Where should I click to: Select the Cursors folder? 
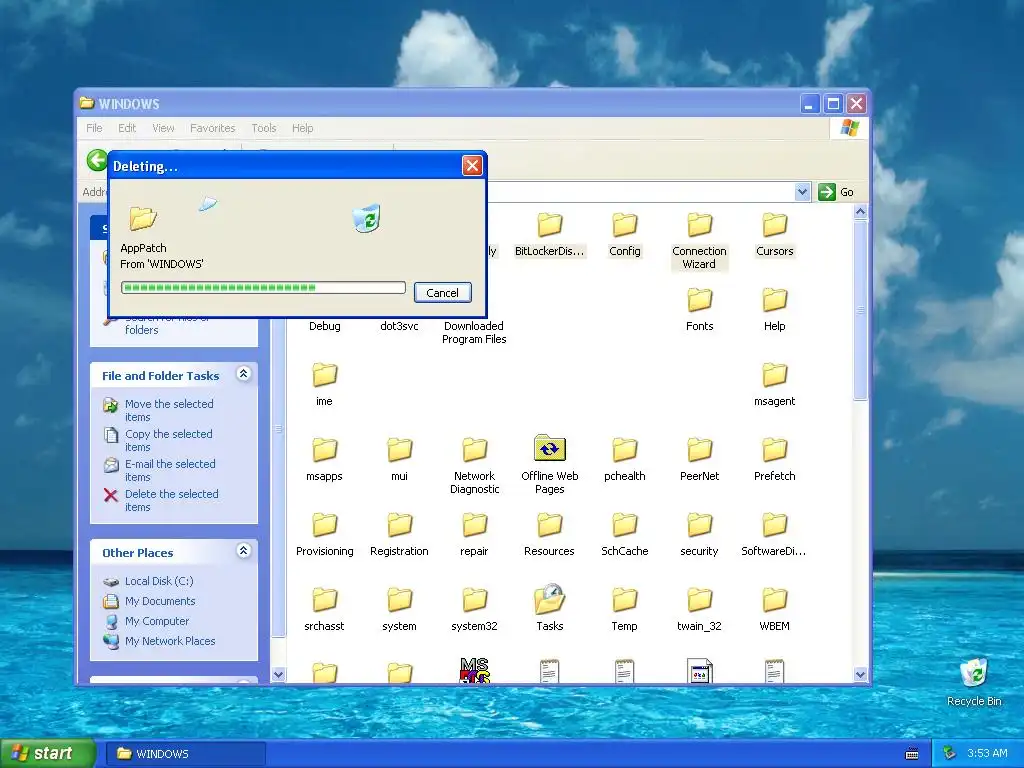pyautogui.click(x=775, y=235)
